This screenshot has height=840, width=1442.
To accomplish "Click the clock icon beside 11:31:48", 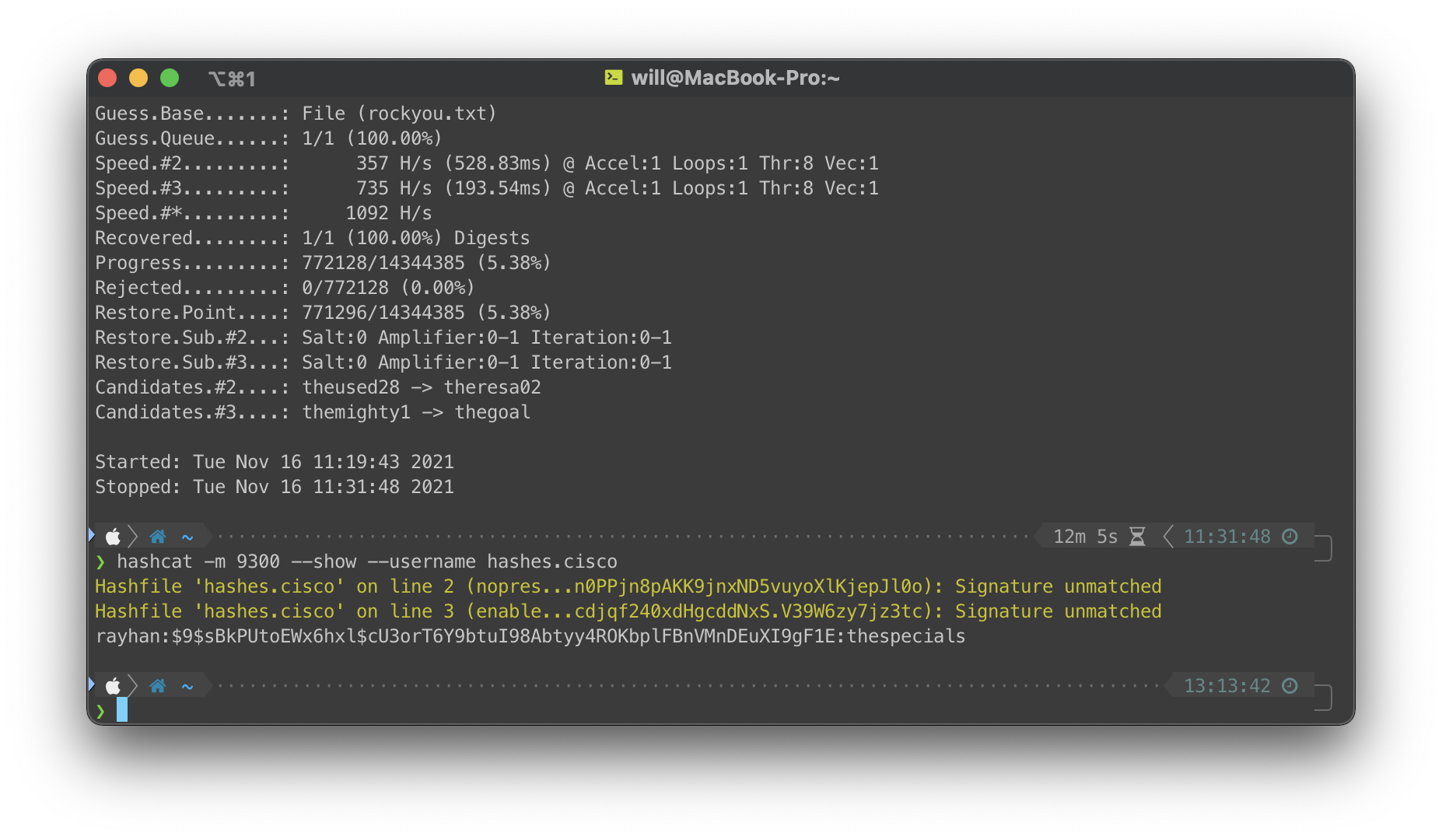I will click(1290, 537).
